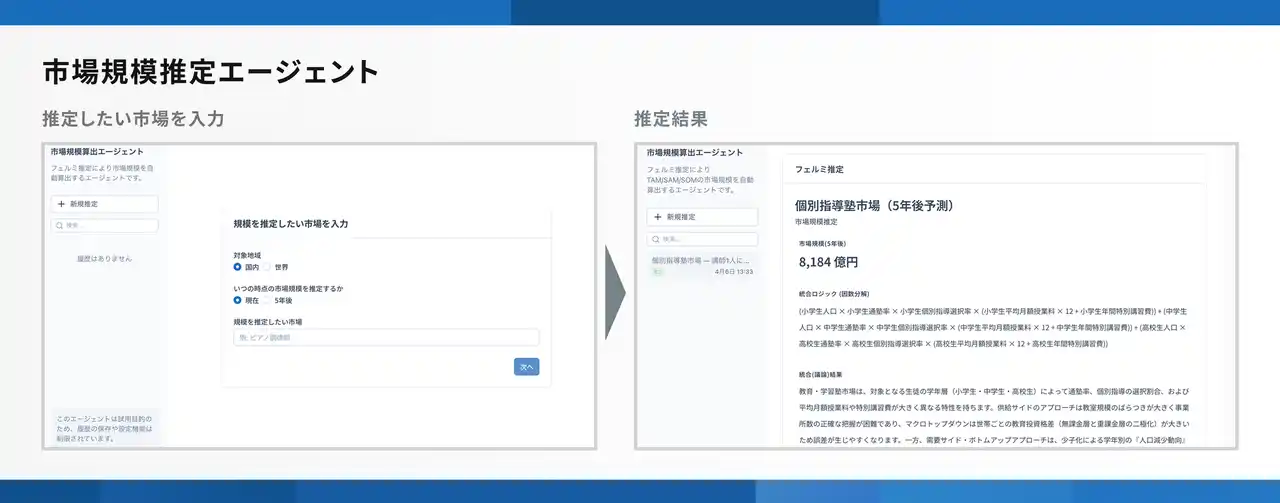Click the magnifier icon above 履歴はありません
This screenshot has height=503, width=1280.
[59, 226]
